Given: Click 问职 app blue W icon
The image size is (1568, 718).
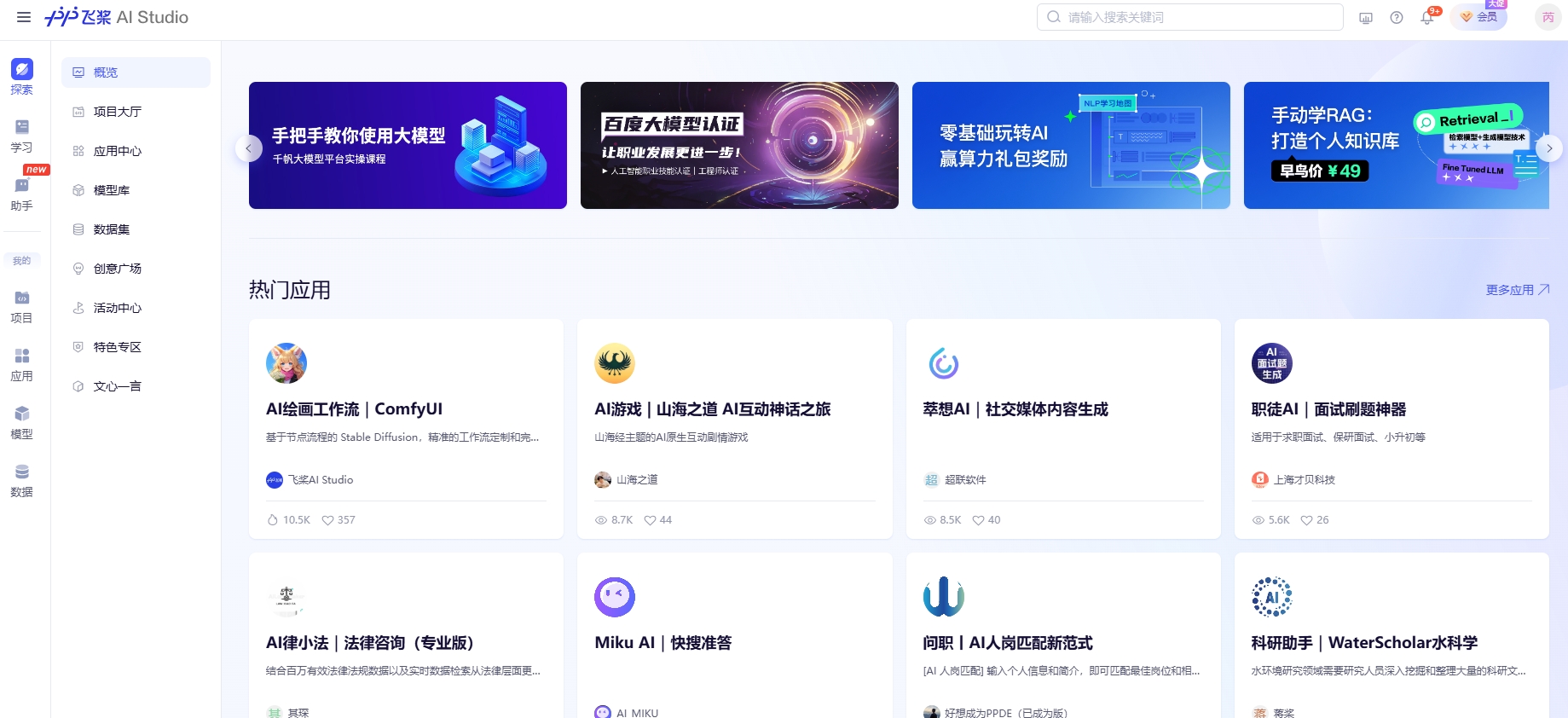Looking at the screenshot, I should 944,597.
